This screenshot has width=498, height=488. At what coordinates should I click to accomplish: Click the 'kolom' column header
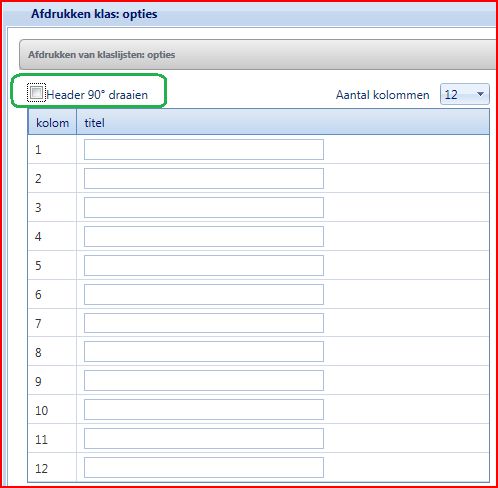point(52,122)
